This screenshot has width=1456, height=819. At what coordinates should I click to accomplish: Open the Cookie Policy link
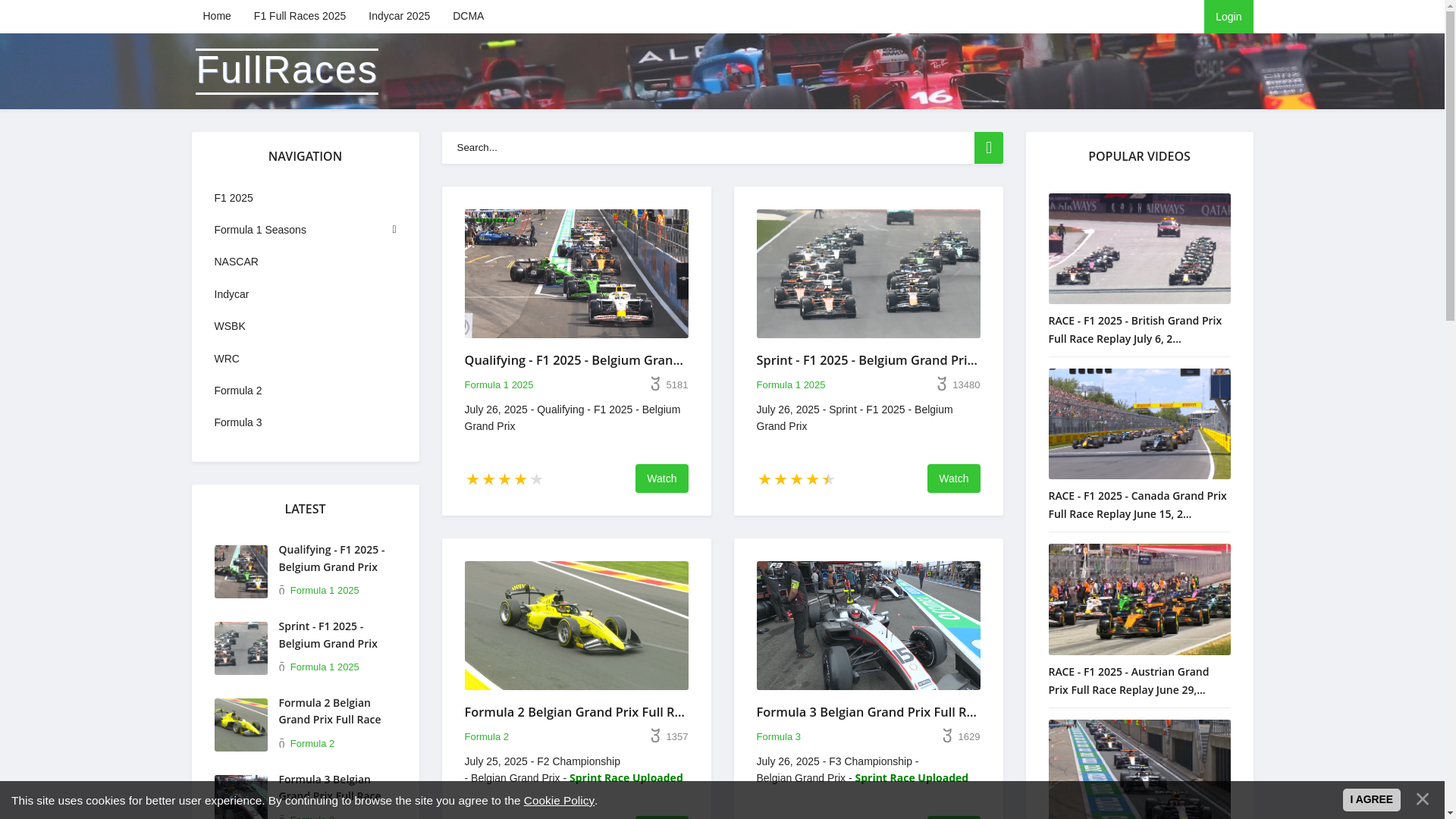pyautogui.click(x=559, y=801)
